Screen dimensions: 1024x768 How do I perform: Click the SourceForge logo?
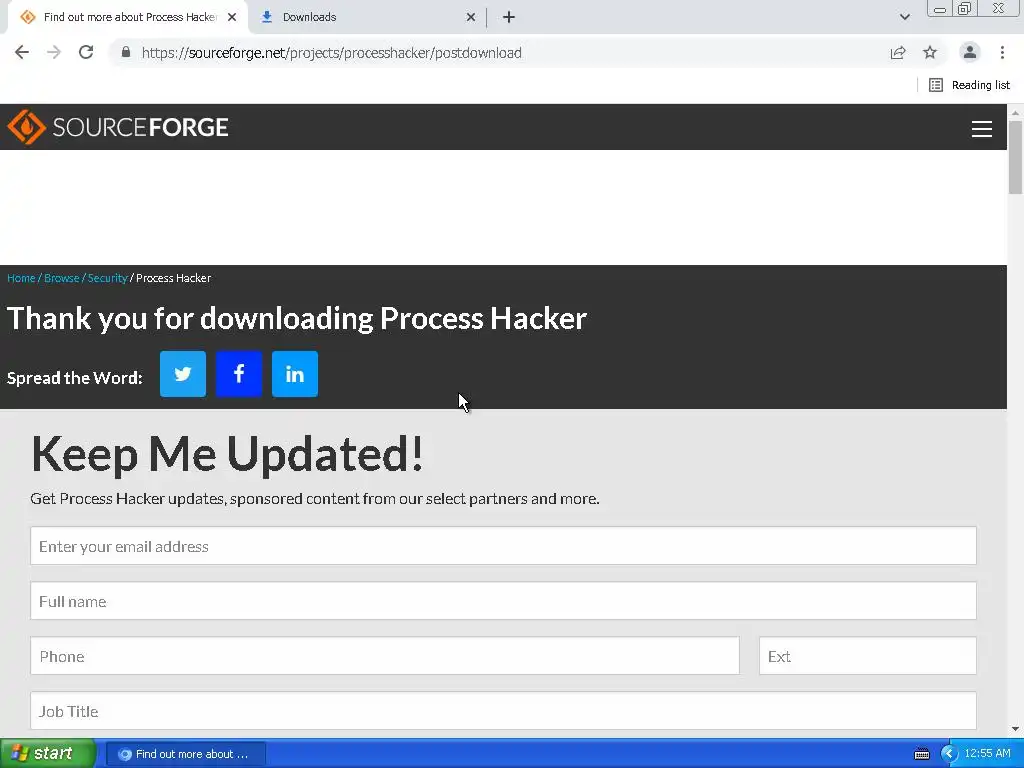tap(118, 127)
